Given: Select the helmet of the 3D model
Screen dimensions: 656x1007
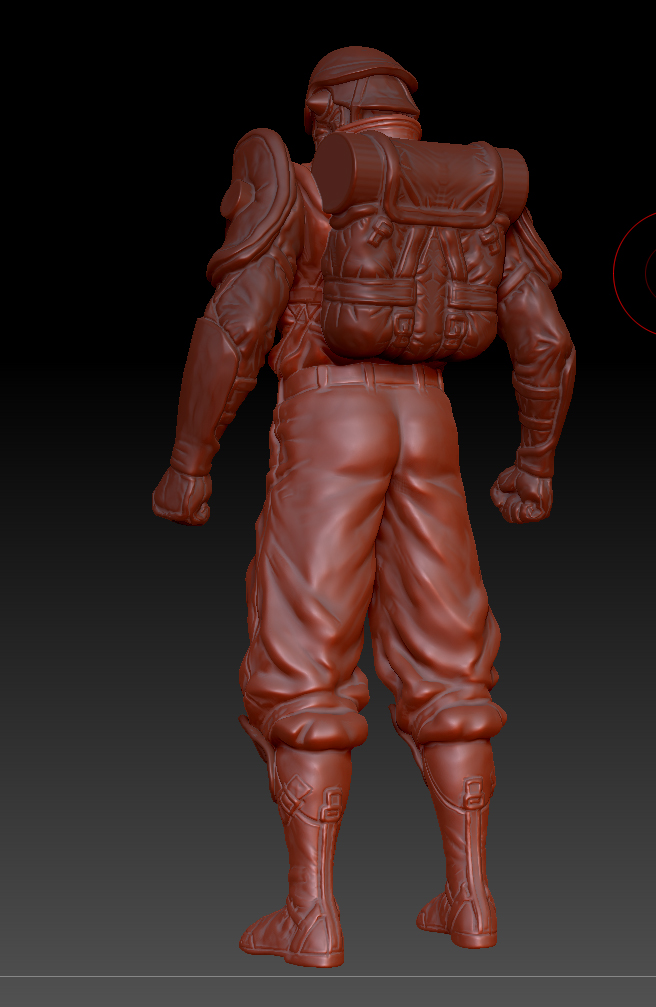Looking at the screenshot, I should [x=361, y=85].
